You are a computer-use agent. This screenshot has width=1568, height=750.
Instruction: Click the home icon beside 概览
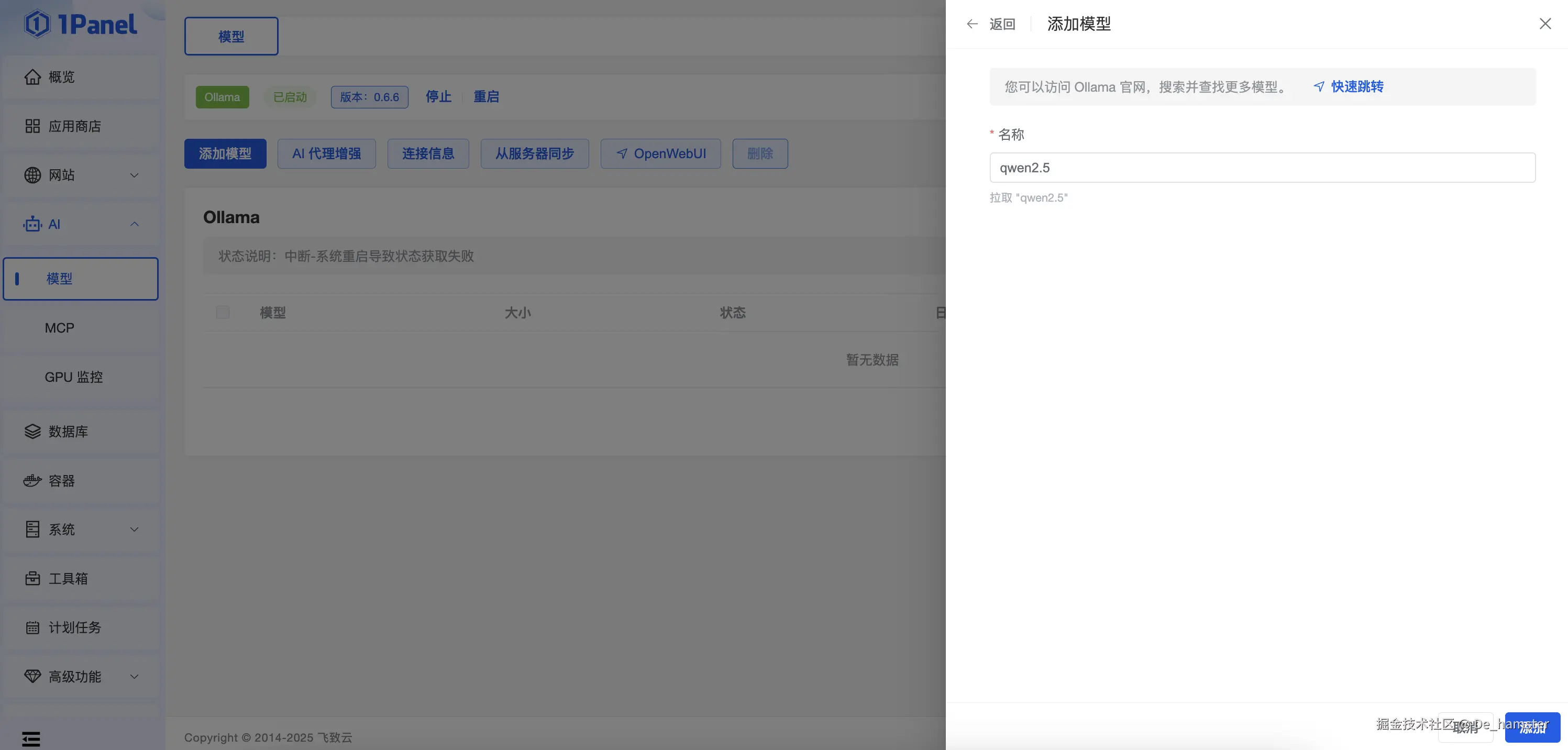coord(32,76)
